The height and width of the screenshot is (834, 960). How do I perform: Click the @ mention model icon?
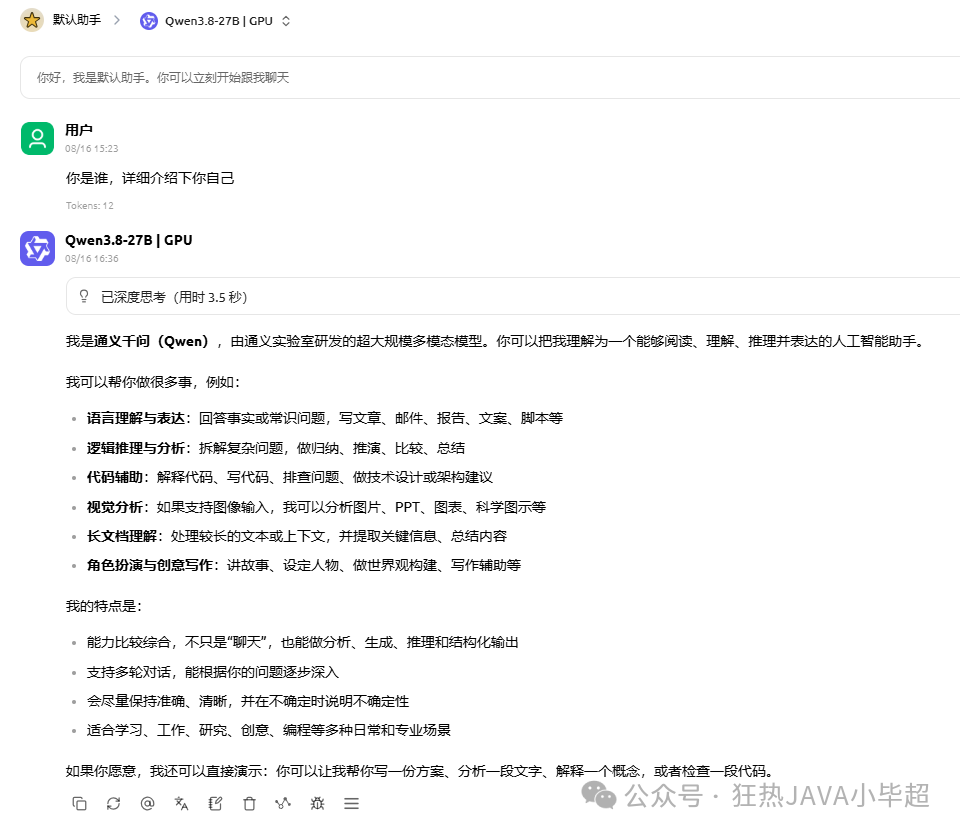[148, 803]
